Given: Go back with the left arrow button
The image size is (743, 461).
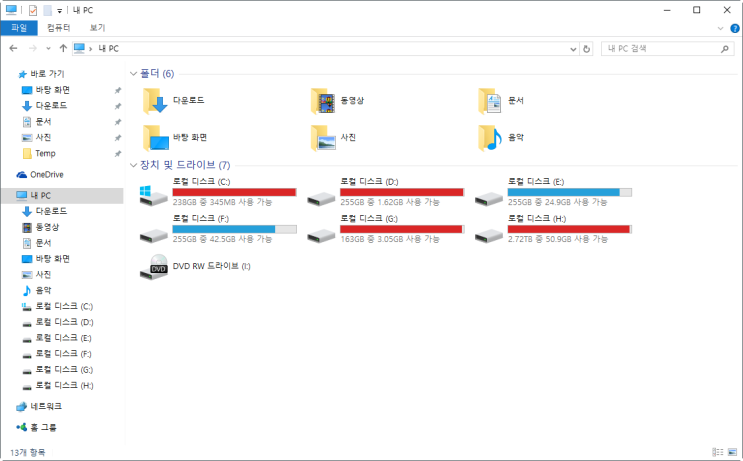Looking at the screenshot, I should click(x=13, y=48).
